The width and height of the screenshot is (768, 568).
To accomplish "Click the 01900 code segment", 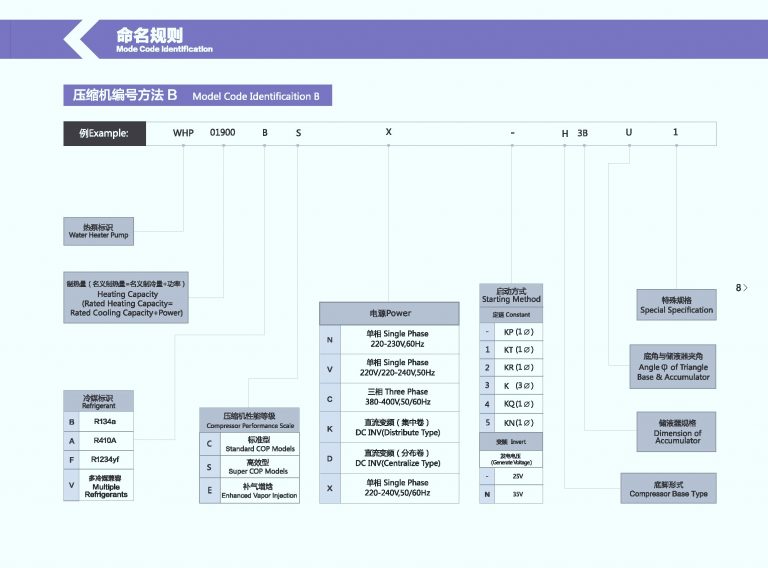I will pos(222,133).
